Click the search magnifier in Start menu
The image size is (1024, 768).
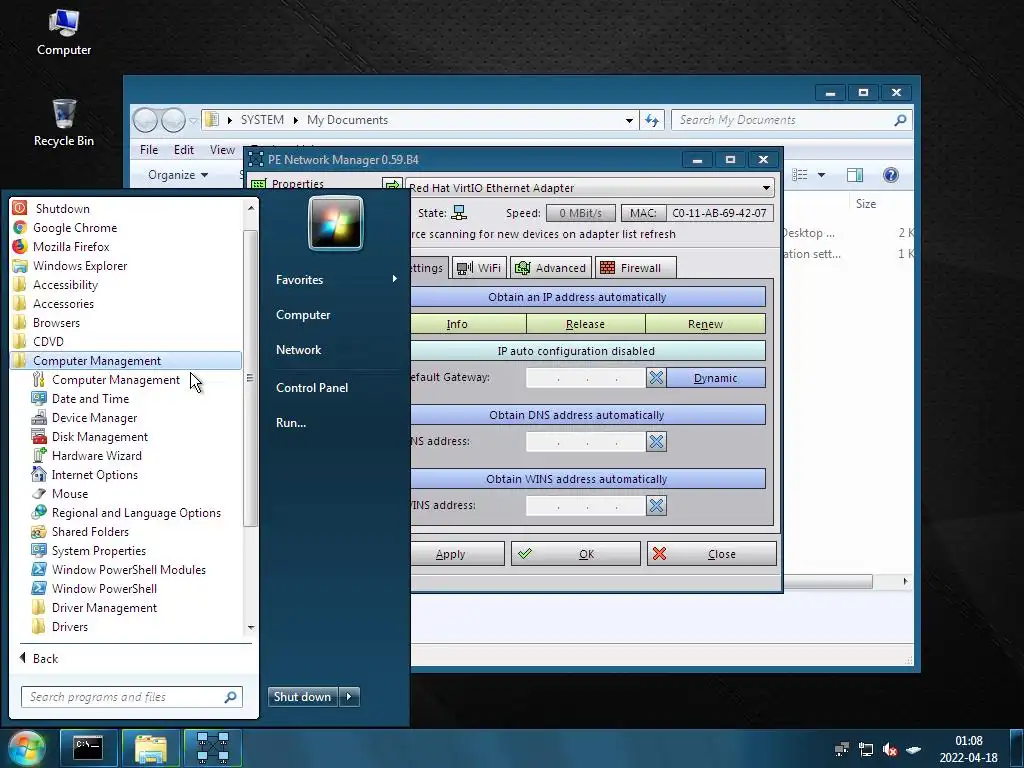tap(230, 697)
